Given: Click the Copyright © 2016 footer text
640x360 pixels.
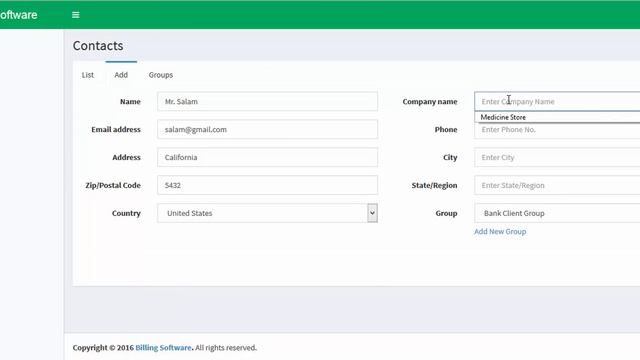Looking at the screenshot, I should (x=103, y=348).
